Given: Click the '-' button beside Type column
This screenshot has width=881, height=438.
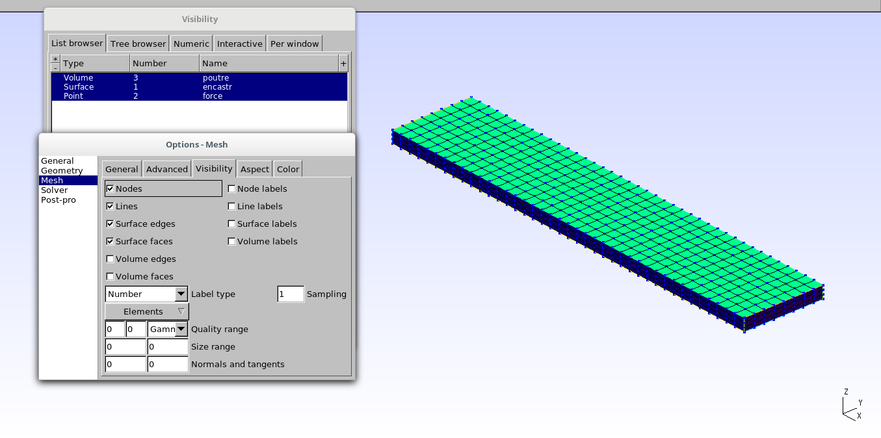Looking at the screenshot, I should tap(55, 67).
